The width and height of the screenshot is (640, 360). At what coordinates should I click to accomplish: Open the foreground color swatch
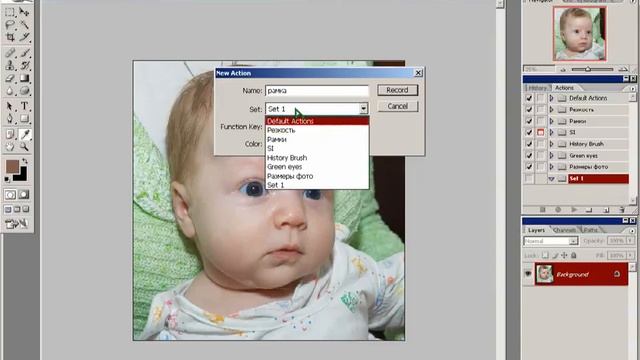coord(12,166)
